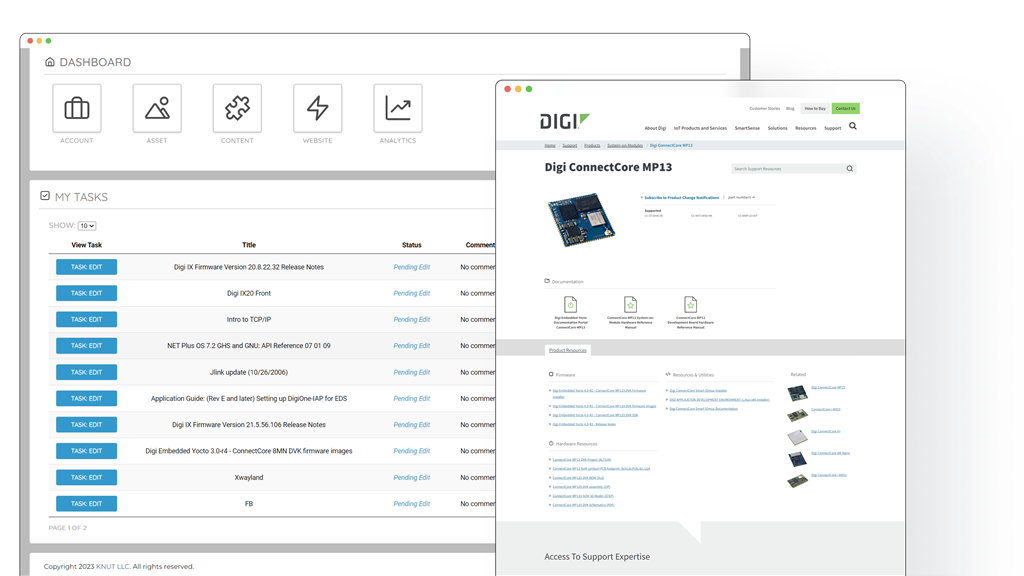Open the Asset section icon
The image size is (1024, 576).
tap(157, 108)
